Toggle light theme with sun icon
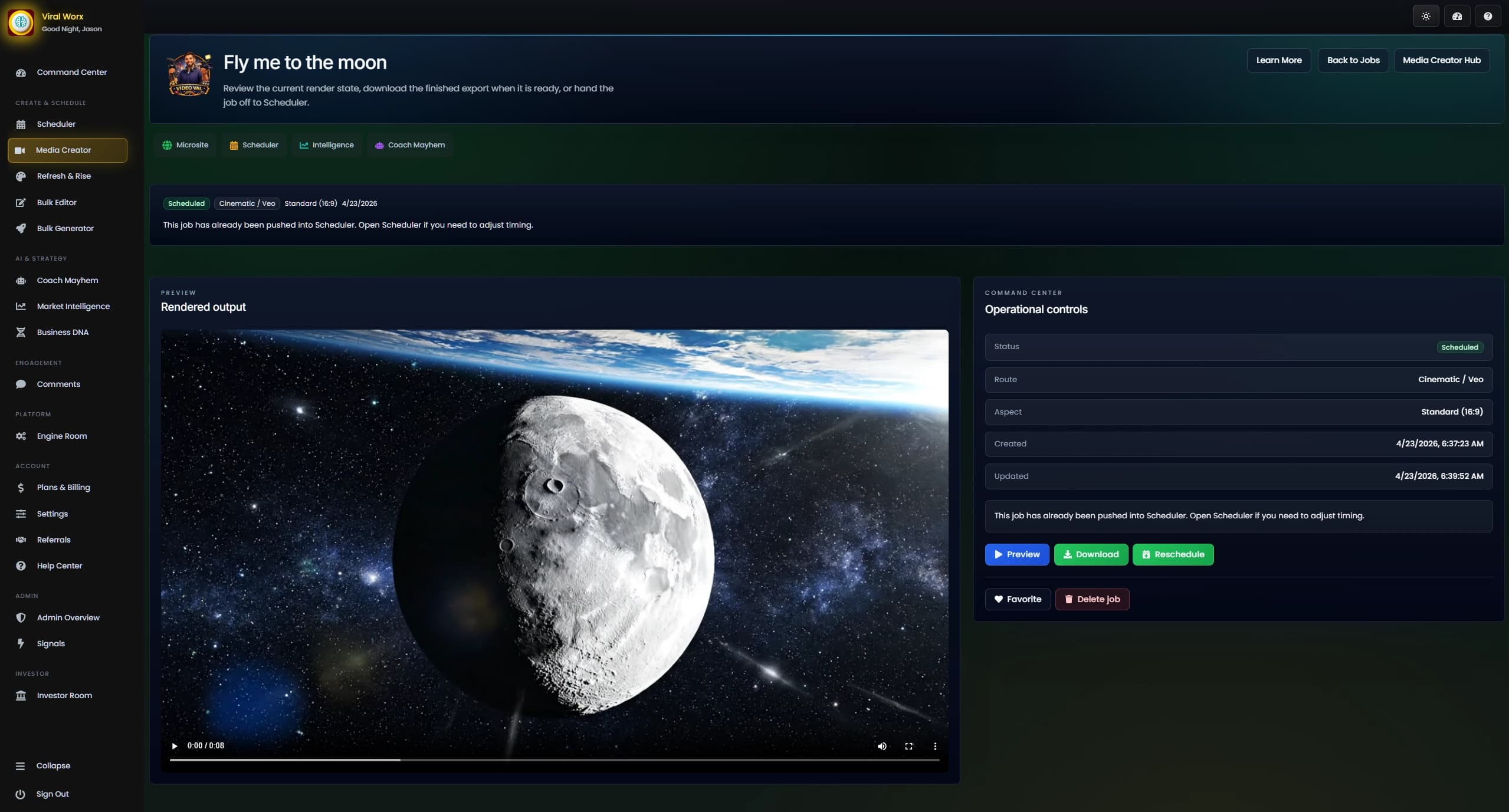Image resolution: width=1509 pixels, height=812 pixels. coord(1426,17)
